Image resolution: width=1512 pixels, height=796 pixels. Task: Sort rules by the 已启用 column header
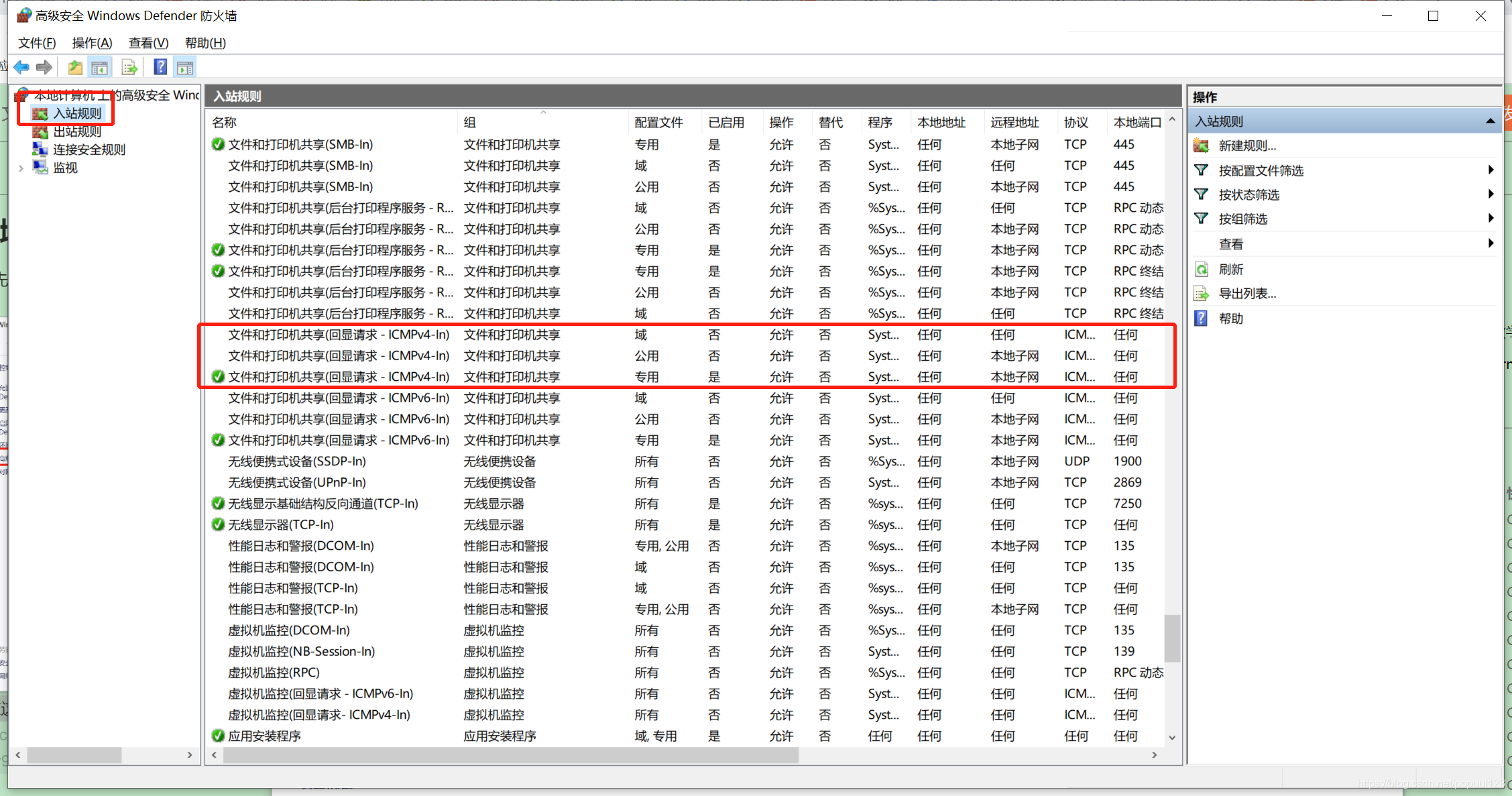point(726,122)
